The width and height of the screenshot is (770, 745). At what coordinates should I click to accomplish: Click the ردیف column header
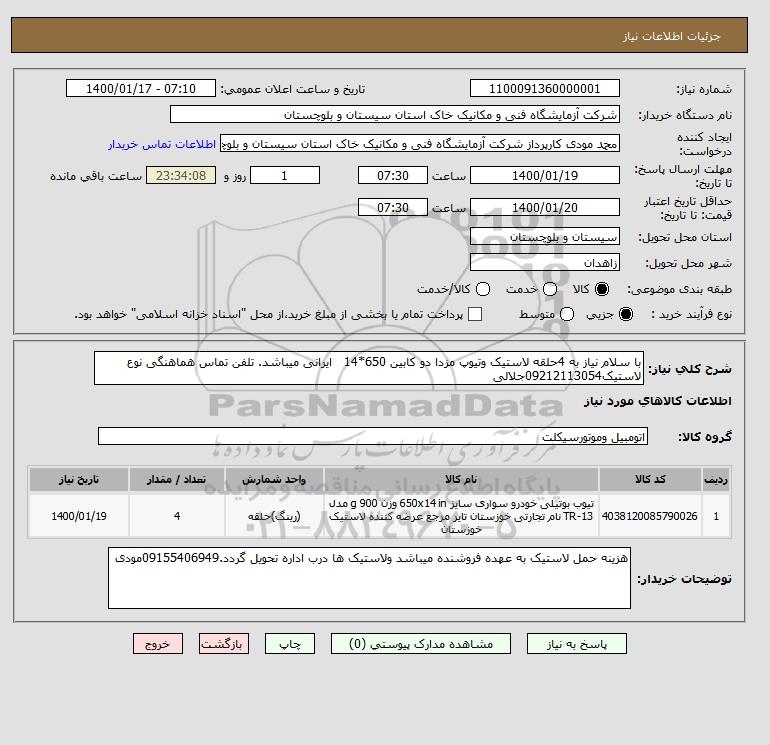(716, 479)
